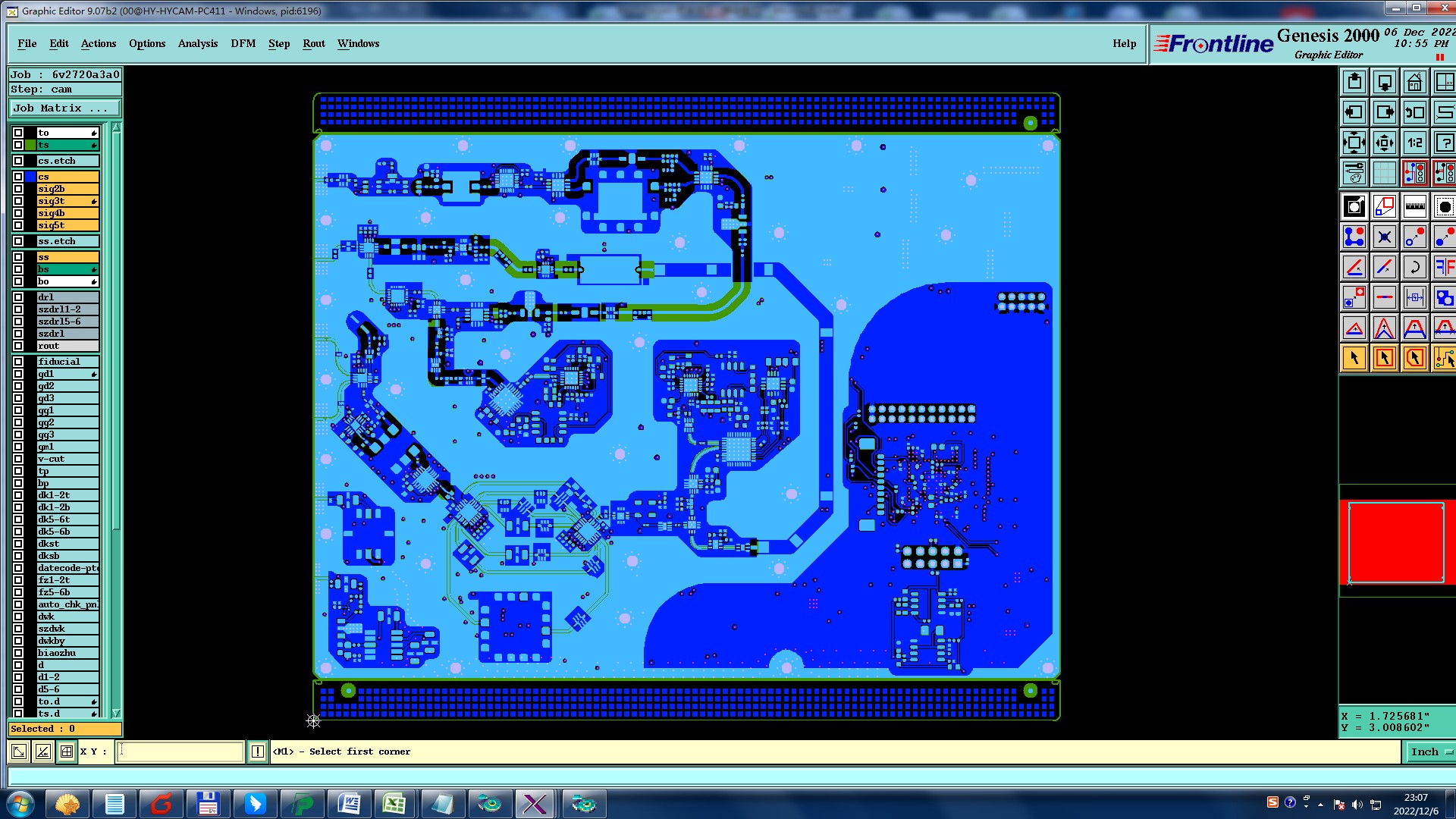1456x819 pixels.
Task: Toggle the rout layer checkbox
Action: [18, 346]
